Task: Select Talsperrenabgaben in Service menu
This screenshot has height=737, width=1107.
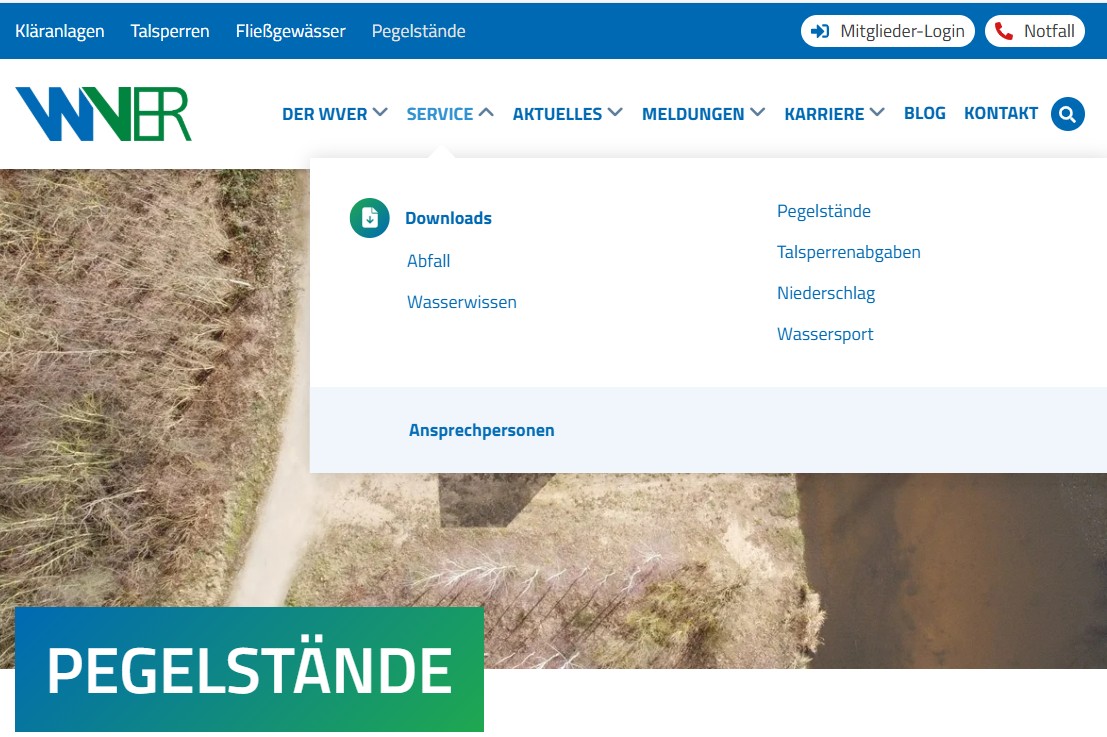Action: [x=848, y=252]
